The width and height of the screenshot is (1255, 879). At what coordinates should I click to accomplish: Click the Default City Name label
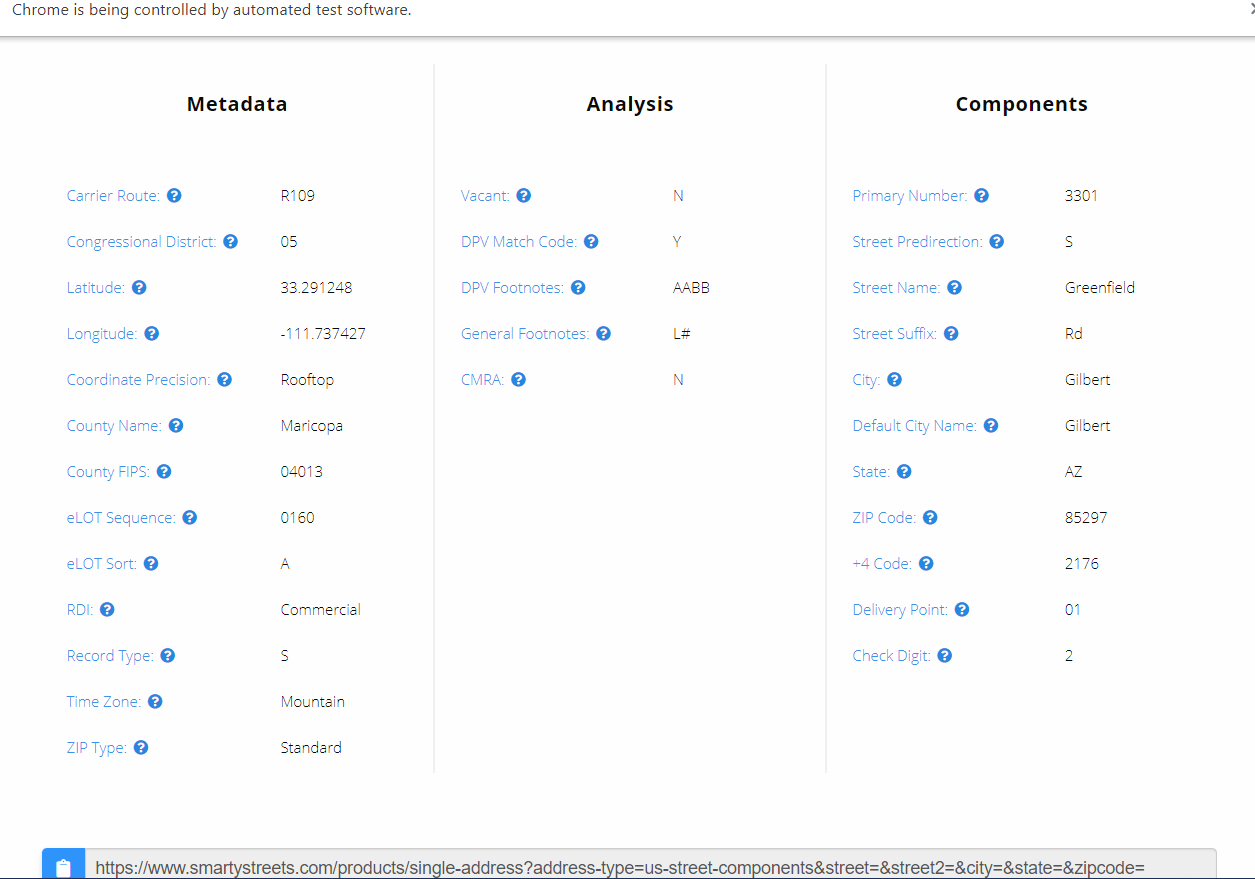(x=915, y=426)
